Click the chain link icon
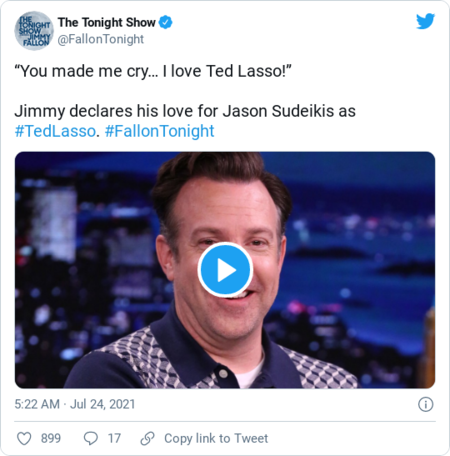Viewport: 450px width, 456px height. click(x=147, y=438)
